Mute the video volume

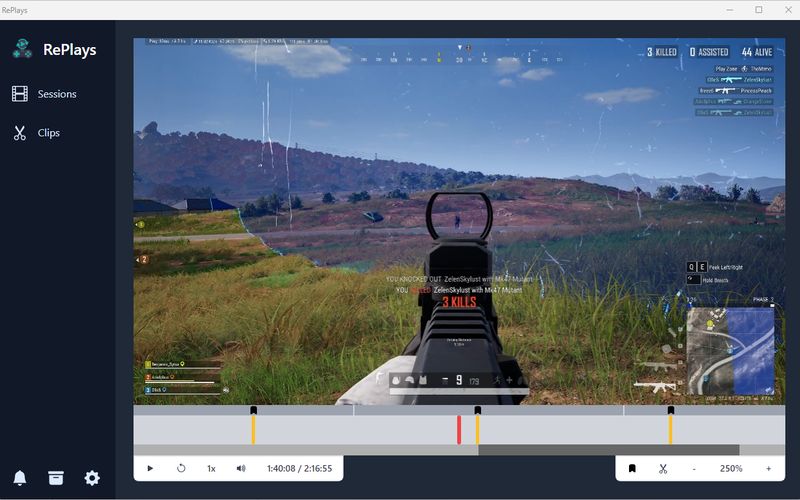[241, 468]
